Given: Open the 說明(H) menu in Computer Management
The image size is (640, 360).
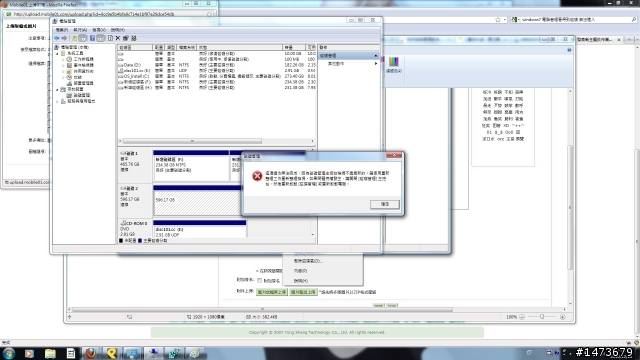Looking at the screenshot, I should (118, 30).
